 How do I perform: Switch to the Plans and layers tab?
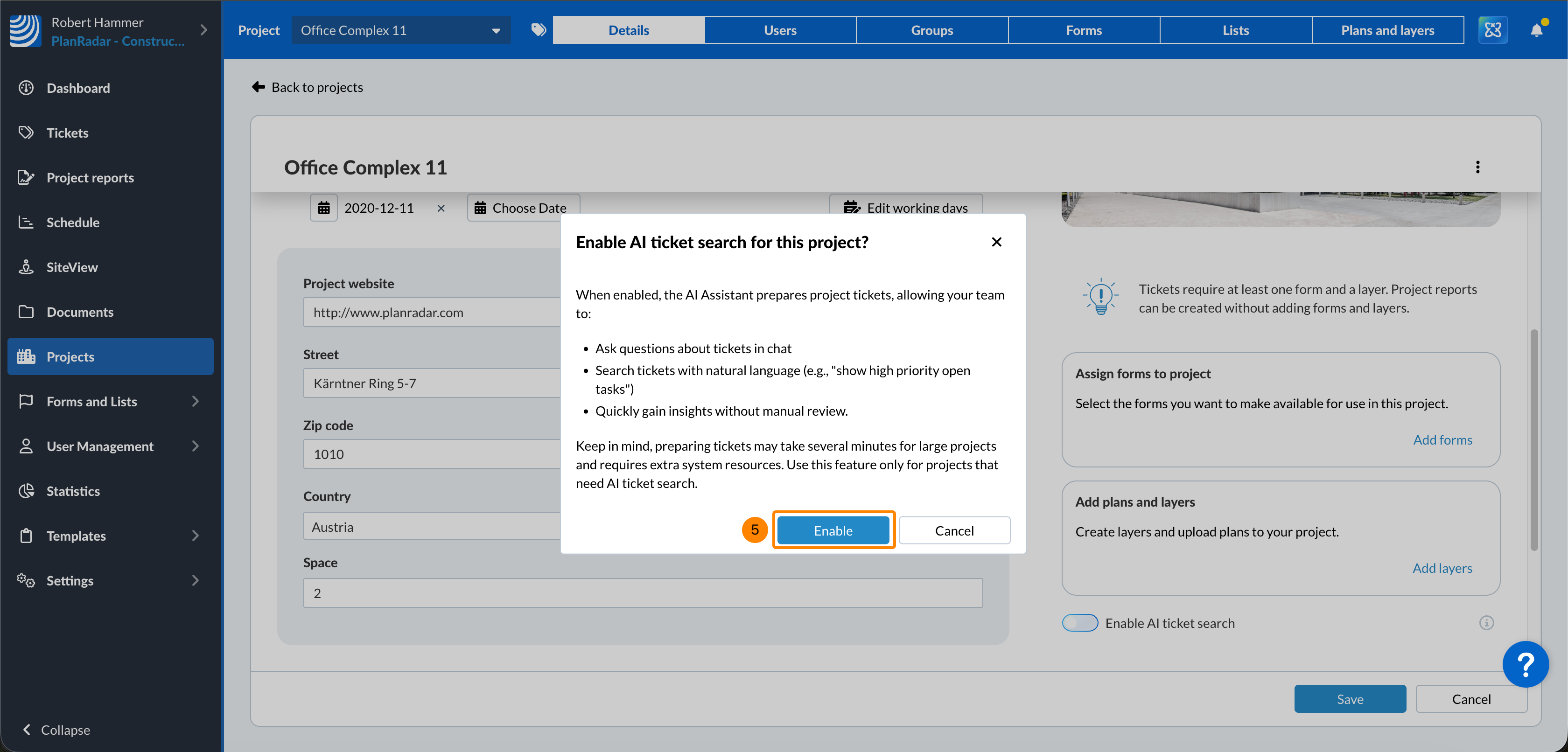(1387, 30)
